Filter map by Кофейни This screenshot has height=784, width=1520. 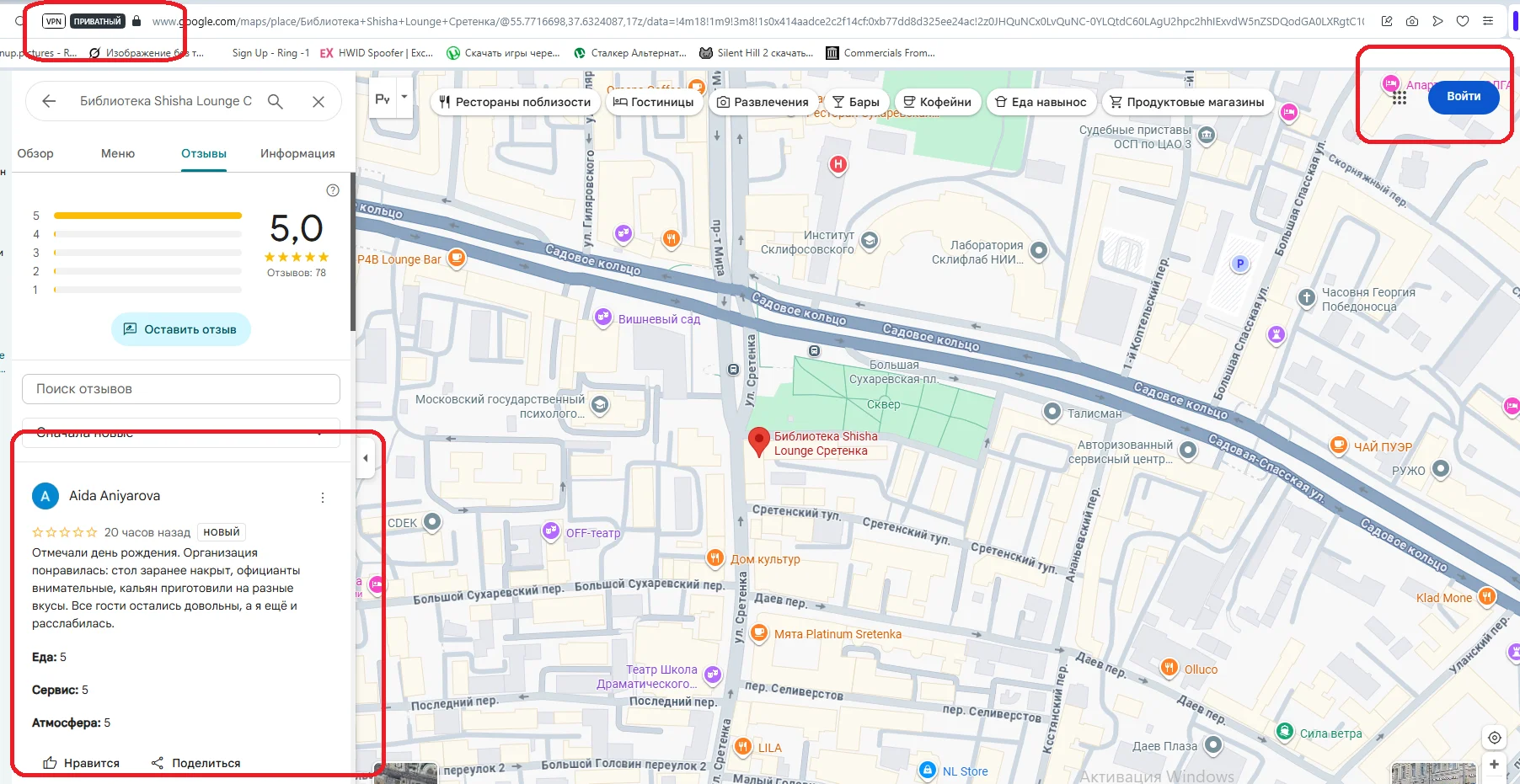coord(937,102)
